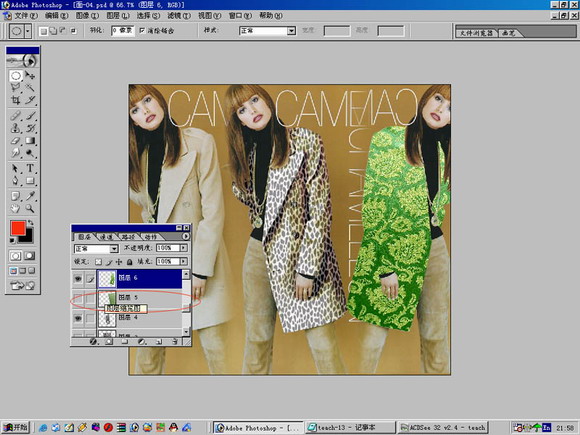
Task: Select the Eyedropper tool
Action: coord(30,196)
